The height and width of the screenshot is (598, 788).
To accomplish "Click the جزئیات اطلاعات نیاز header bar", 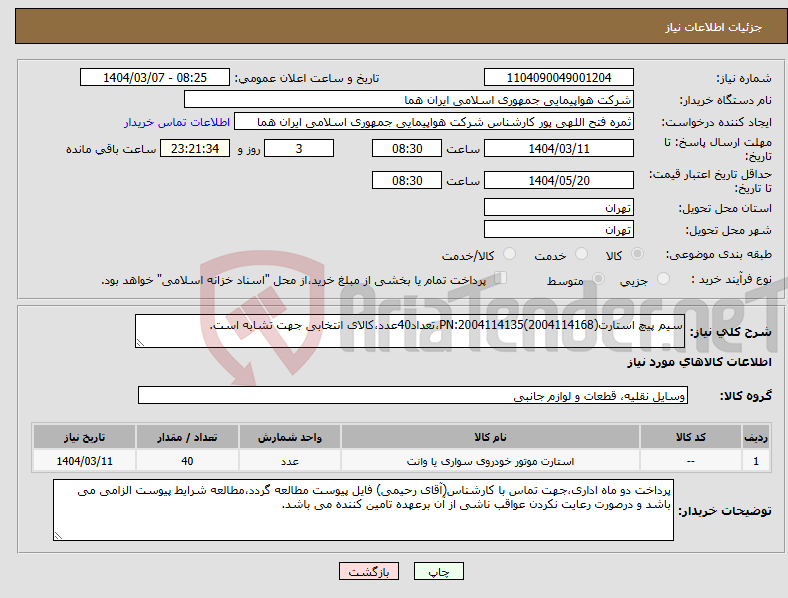I will coord(401,26).
